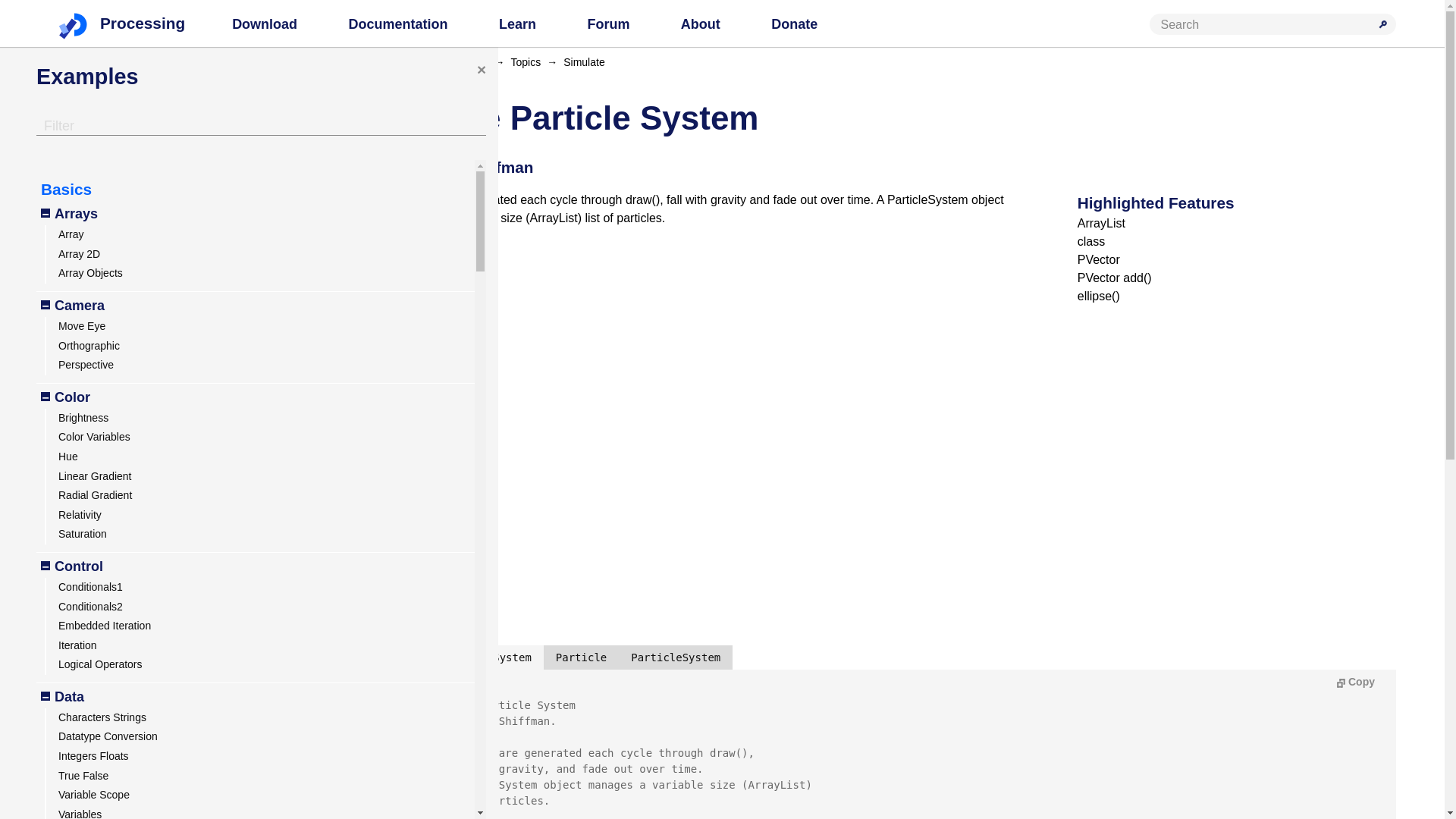Image resolution: width=1456 pixels, height=819 pixels.
Task: Collapse the Color category
Action: click(x=45, y=397)
